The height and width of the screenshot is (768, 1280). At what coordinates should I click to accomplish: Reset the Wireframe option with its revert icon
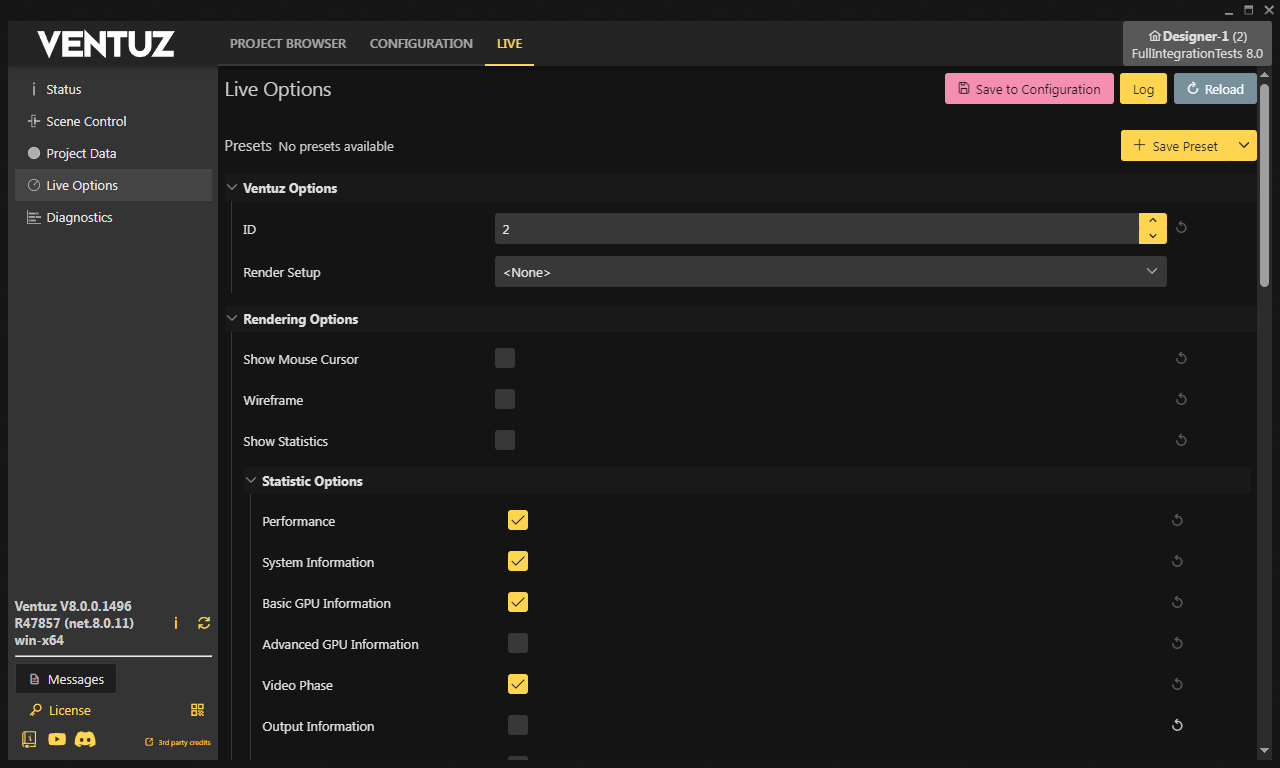coord(1181,400)
